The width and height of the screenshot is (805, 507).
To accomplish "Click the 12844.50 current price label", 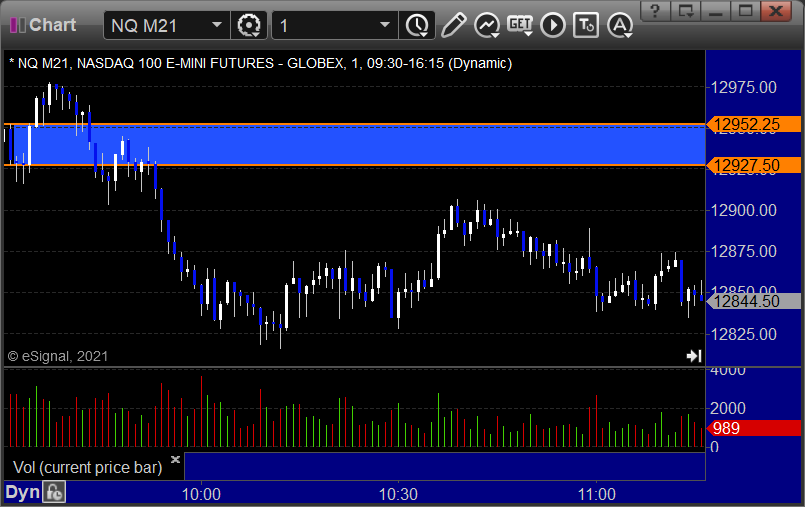I will point(754,301).
